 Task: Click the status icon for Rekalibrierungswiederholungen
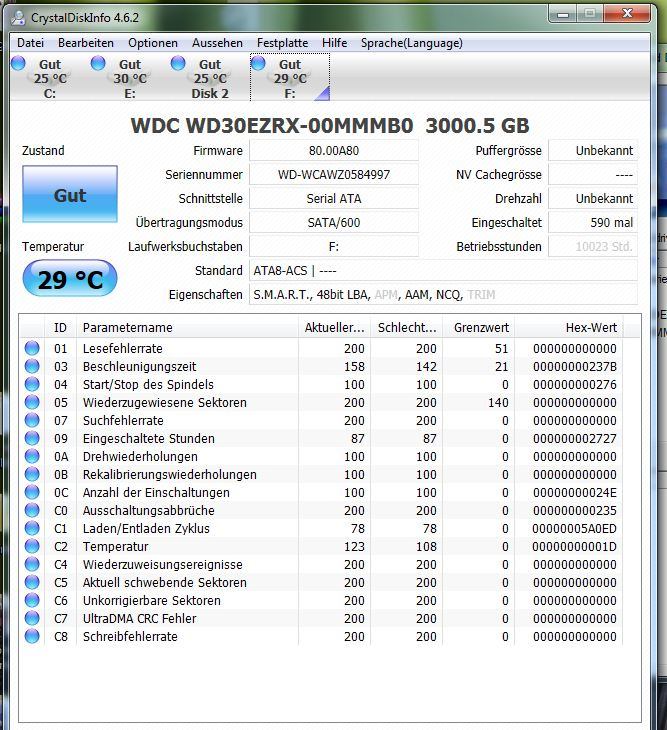coord(32,474)
